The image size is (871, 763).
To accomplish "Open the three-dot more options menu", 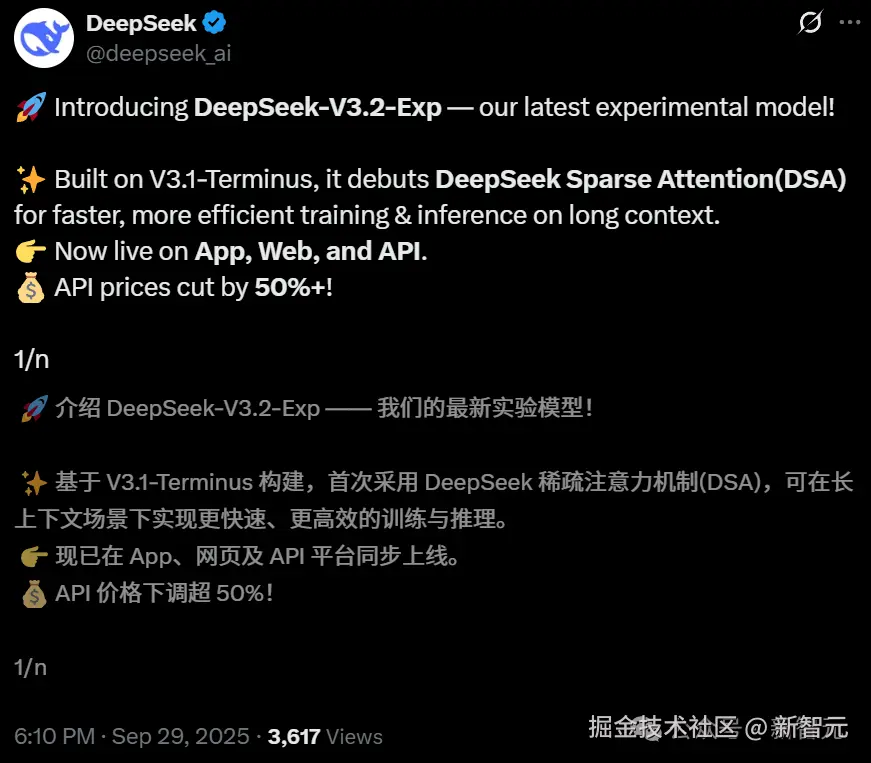I will (849, 22).
